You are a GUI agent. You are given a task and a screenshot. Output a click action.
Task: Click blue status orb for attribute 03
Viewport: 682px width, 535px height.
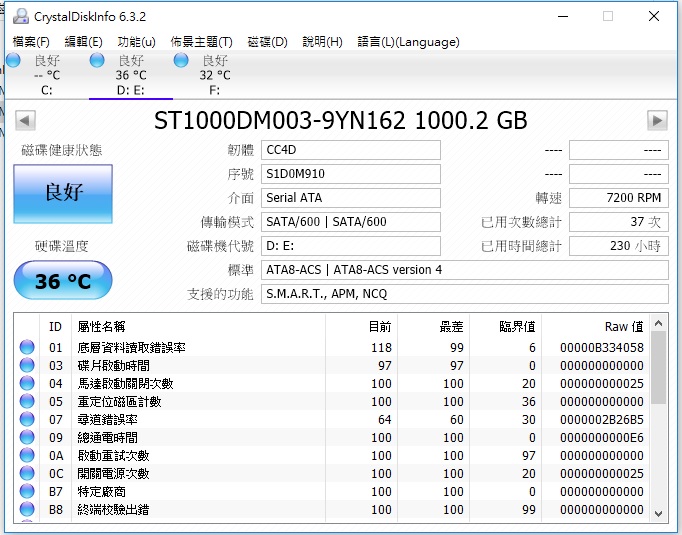coord(27,365)
